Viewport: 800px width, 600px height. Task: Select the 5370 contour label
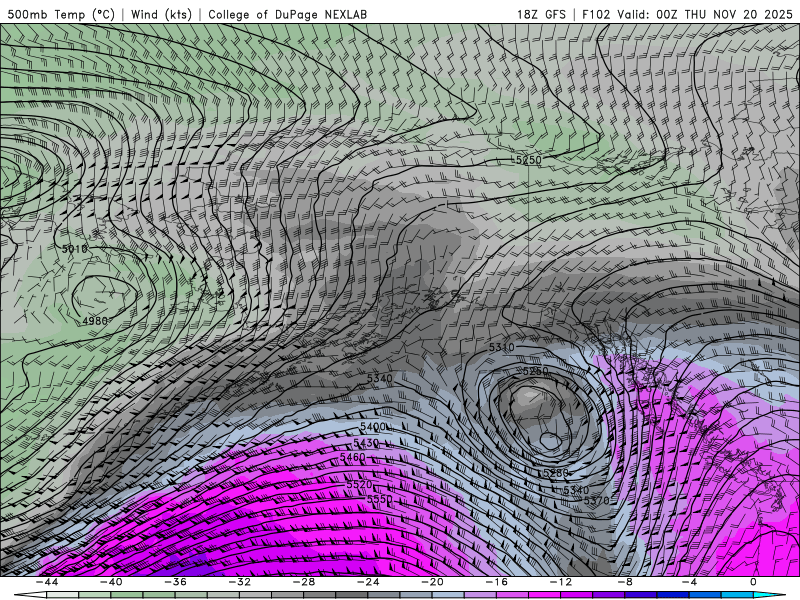click(596, 501)
